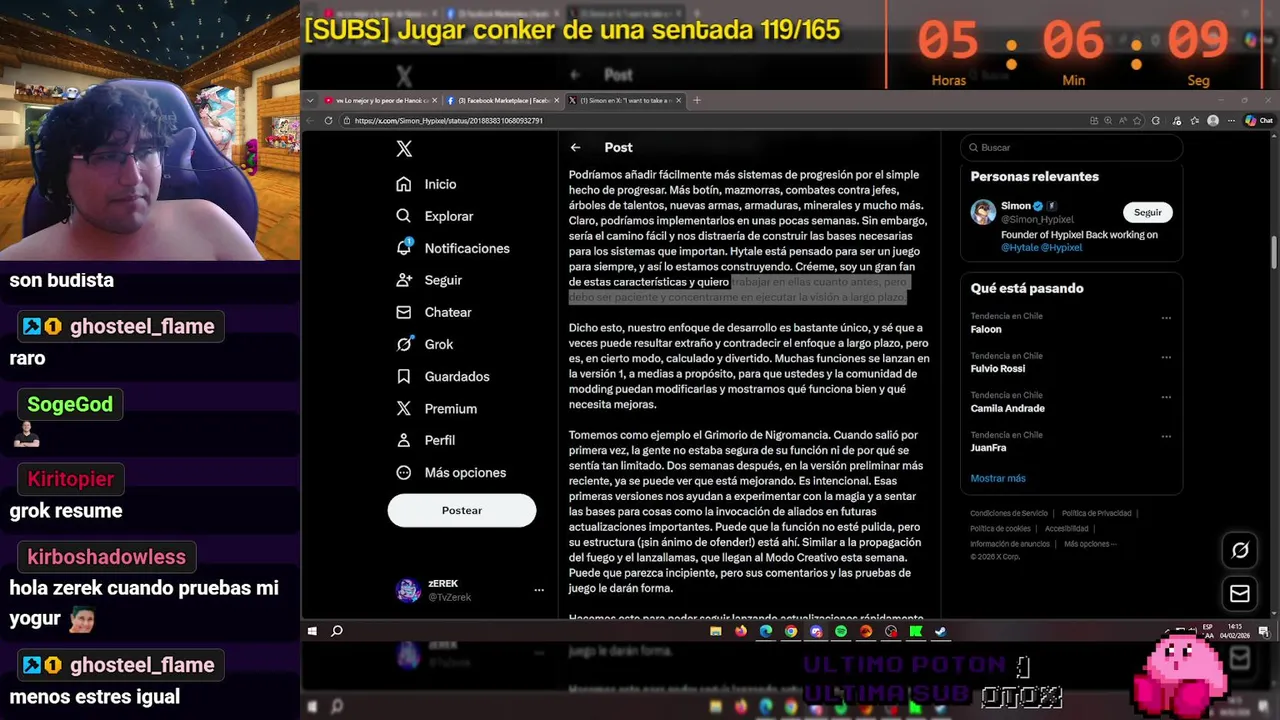The height and width of the screenshot is (720, 1280).
Task: Open account menu dots next to zEREK
Action: tap(539, 590)
